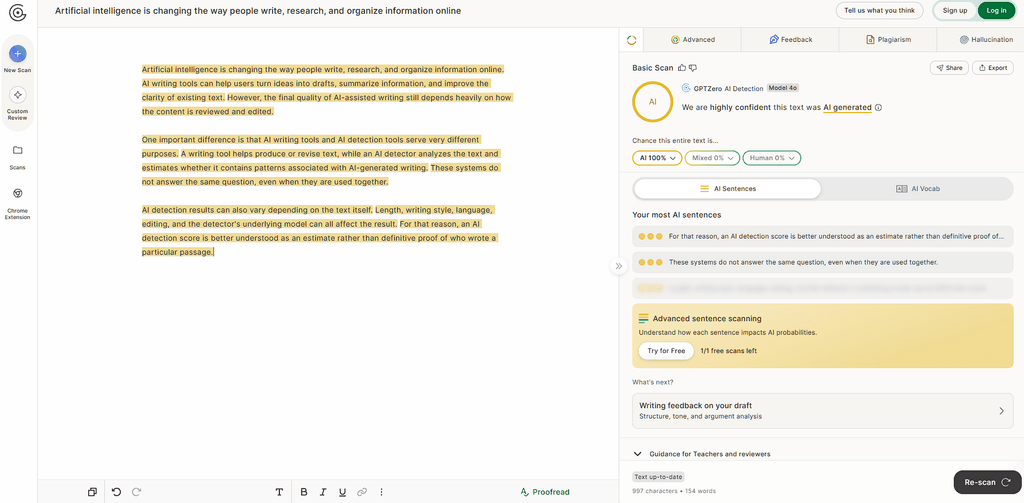
Task: Apply Bold formatting
Action: [x=304, y=492]
